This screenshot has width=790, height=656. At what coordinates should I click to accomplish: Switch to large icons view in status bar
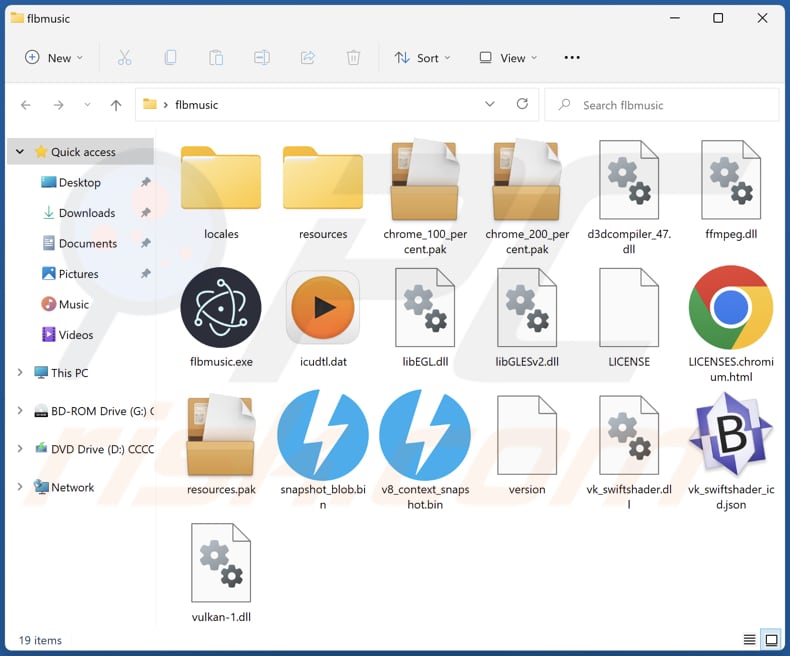coord(771,640)
